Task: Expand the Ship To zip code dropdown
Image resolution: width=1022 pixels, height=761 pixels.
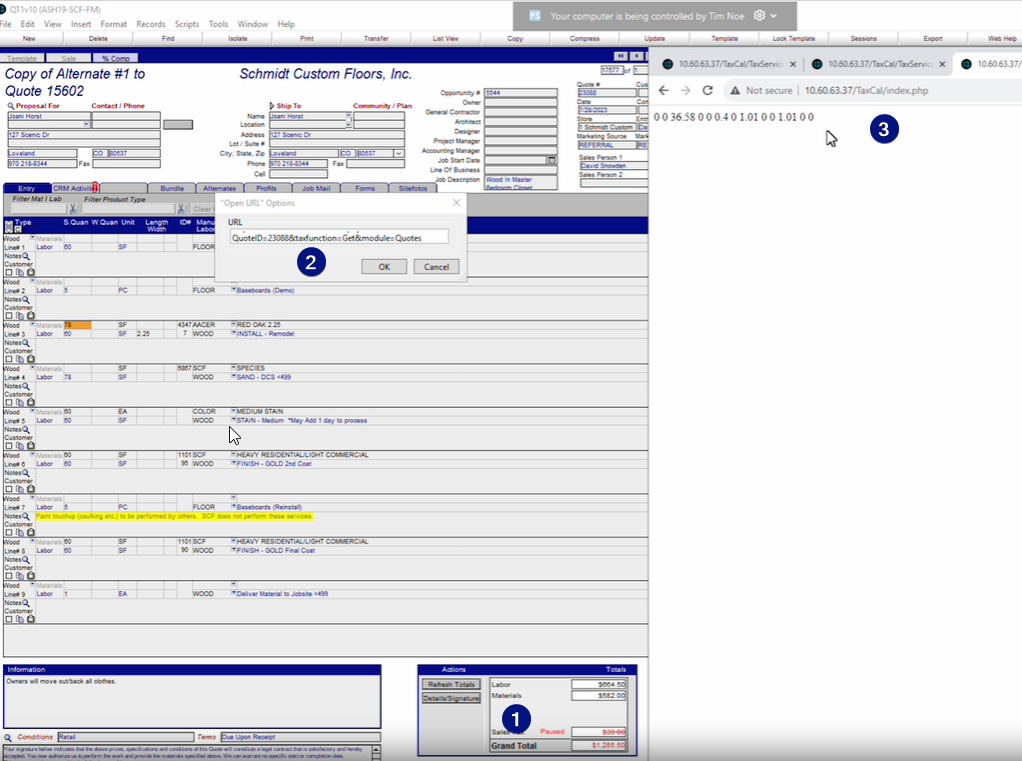Action: pyautogui.click(x=398, y=154)
